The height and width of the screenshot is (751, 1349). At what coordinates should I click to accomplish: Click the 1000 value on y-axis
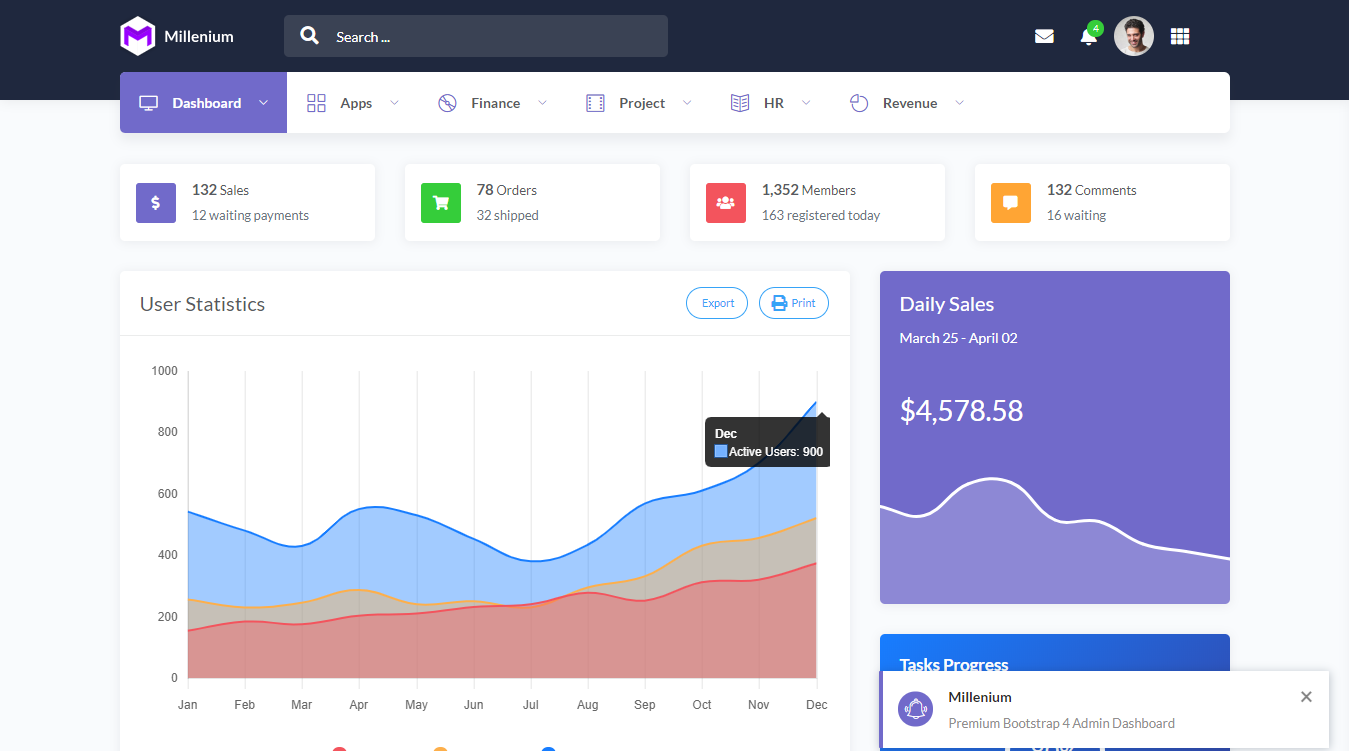(x=165, y=371)
